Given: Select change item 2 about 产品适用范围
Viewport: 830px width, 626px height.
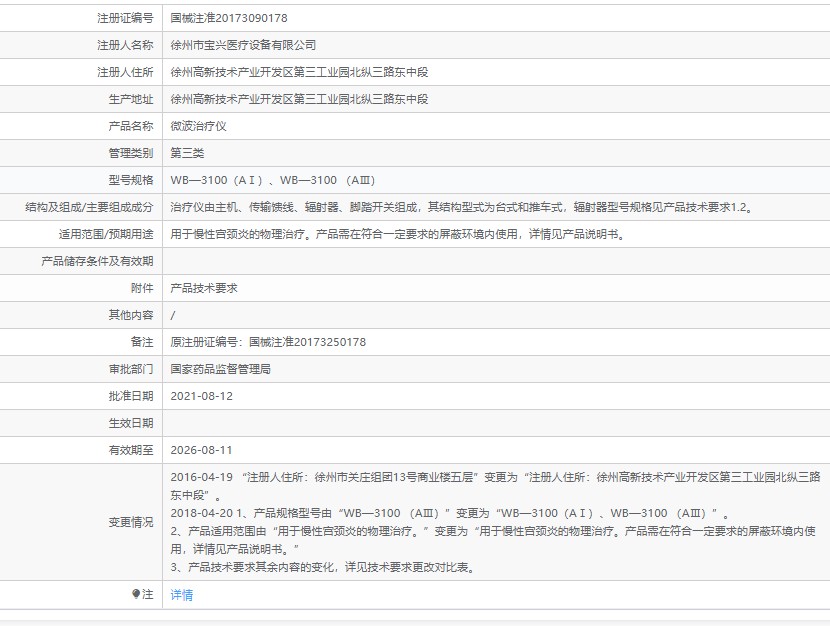Looking at the screenshot, I should [x=493, y=540].
